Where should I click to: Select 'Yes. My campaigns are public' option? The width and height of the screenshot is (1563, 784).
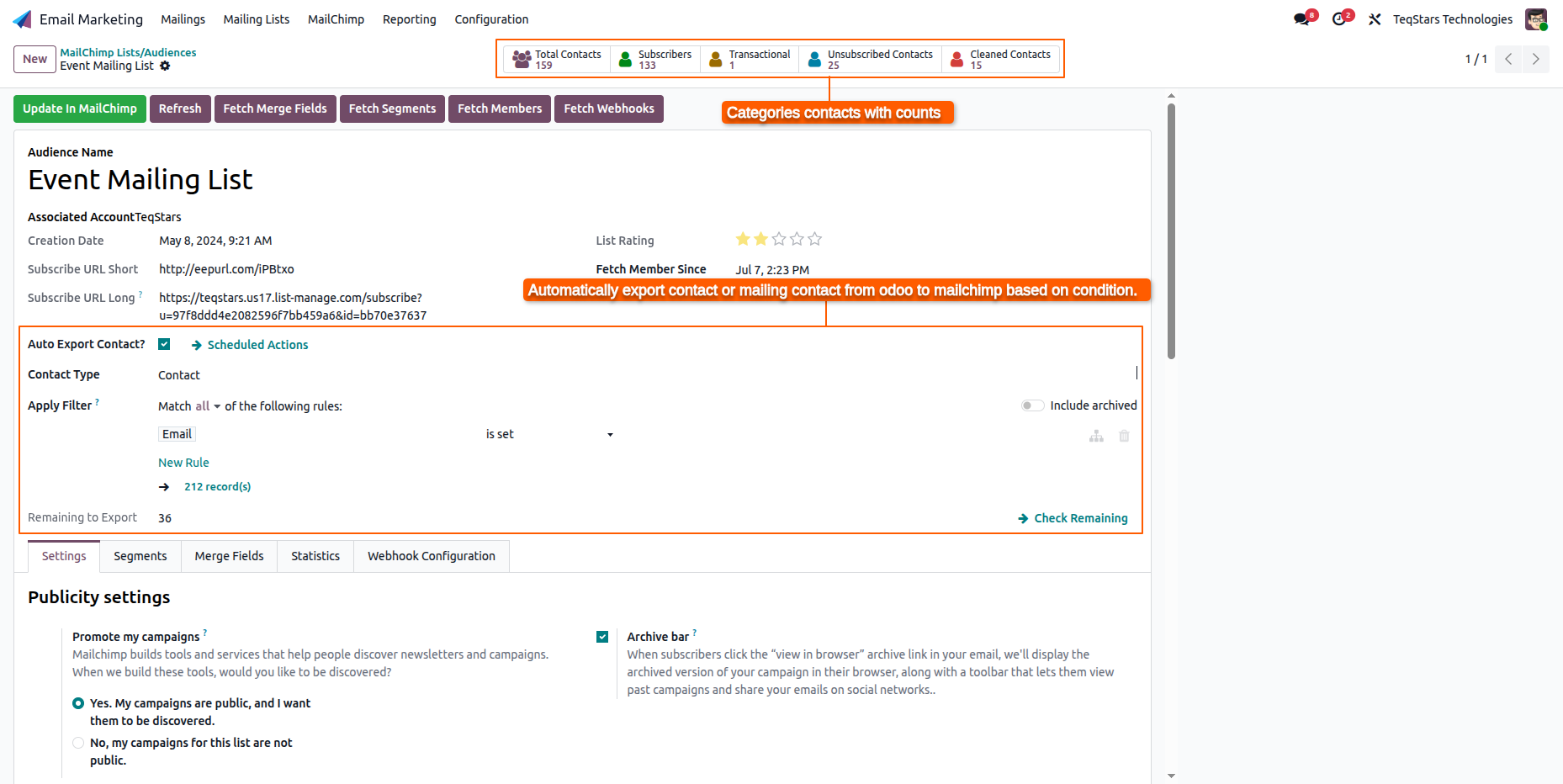(78, 703)
